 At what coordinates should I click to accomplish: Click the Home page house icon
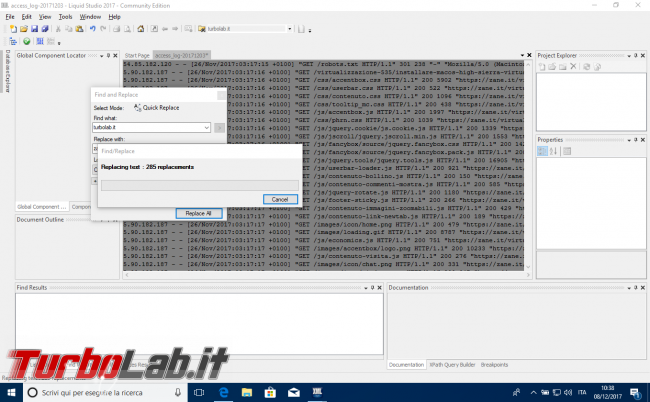click(x=141, y=29)
